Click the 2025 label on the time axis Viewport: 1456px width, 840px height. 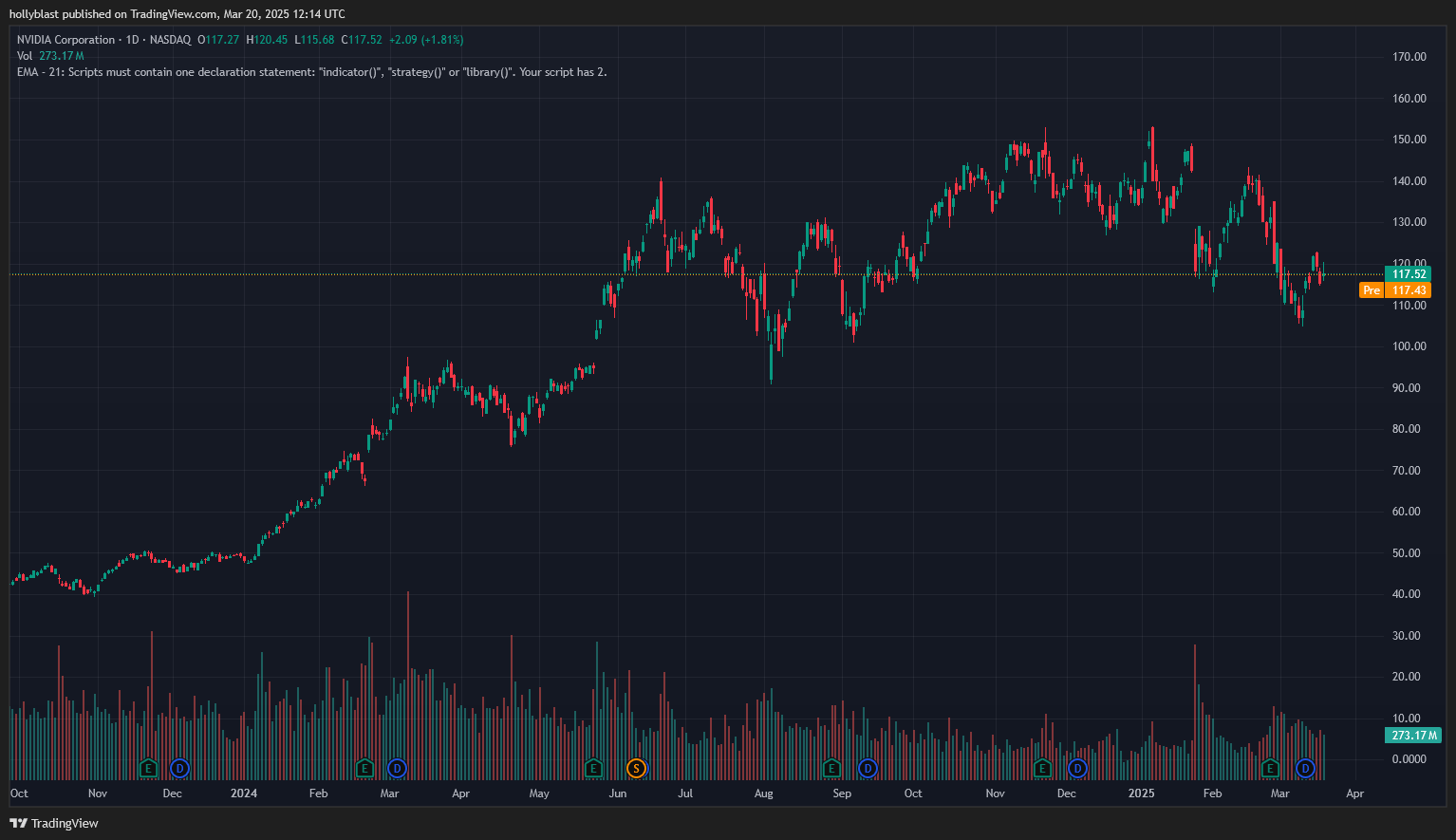pyautogui.click(x=1141, y=793)
